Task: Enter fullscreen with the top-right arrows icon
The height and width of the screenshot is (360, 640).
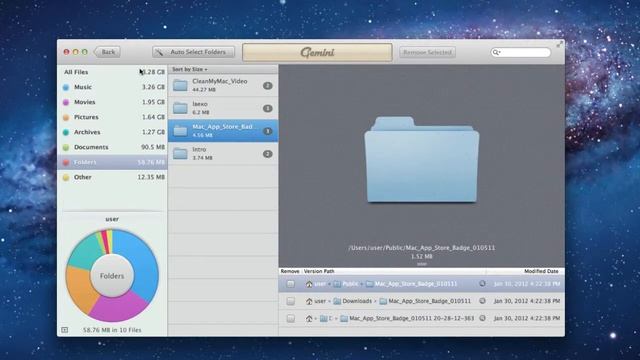Action: click(x=559, y=44)
